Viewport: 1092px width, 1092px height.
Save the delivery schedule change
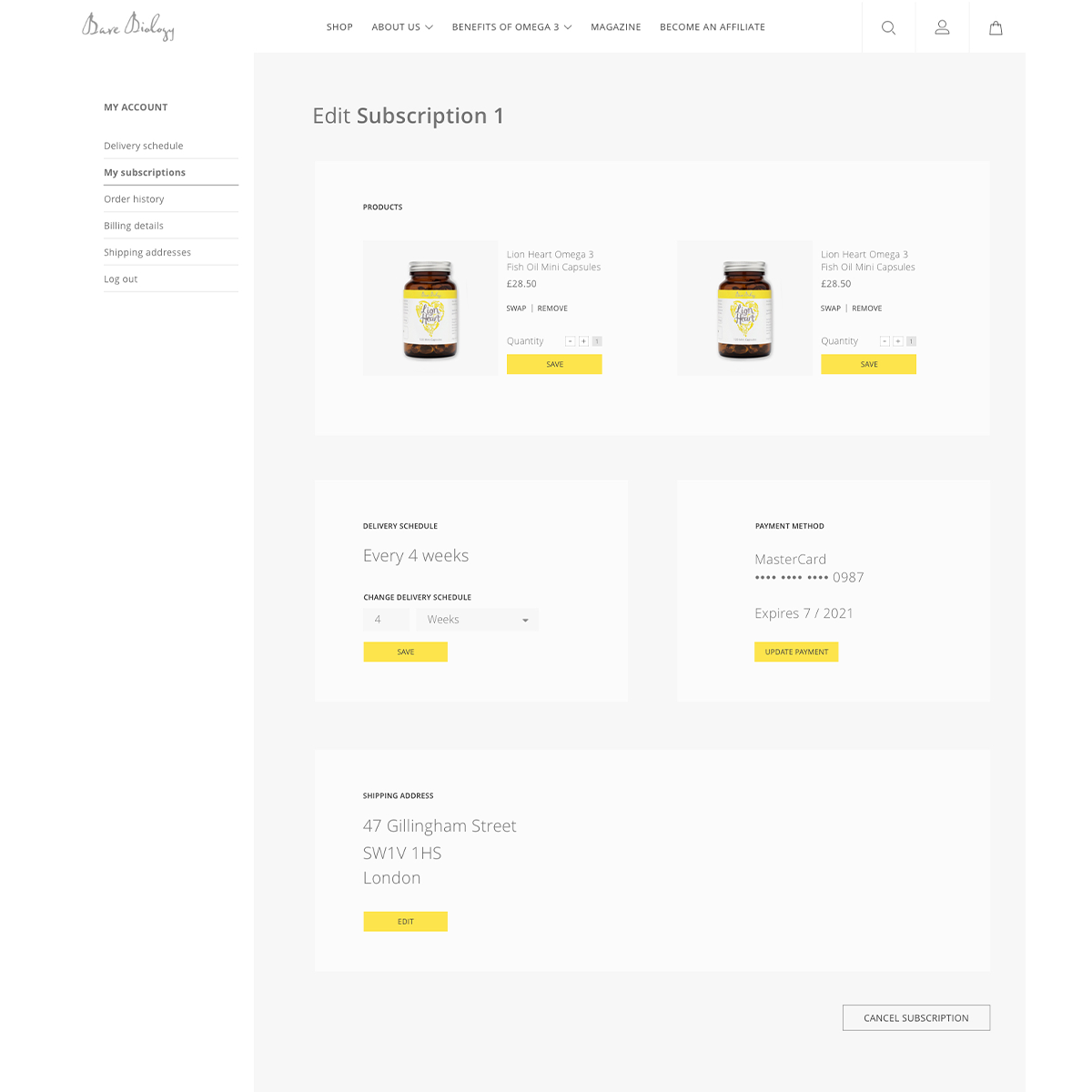click(405, 652)
